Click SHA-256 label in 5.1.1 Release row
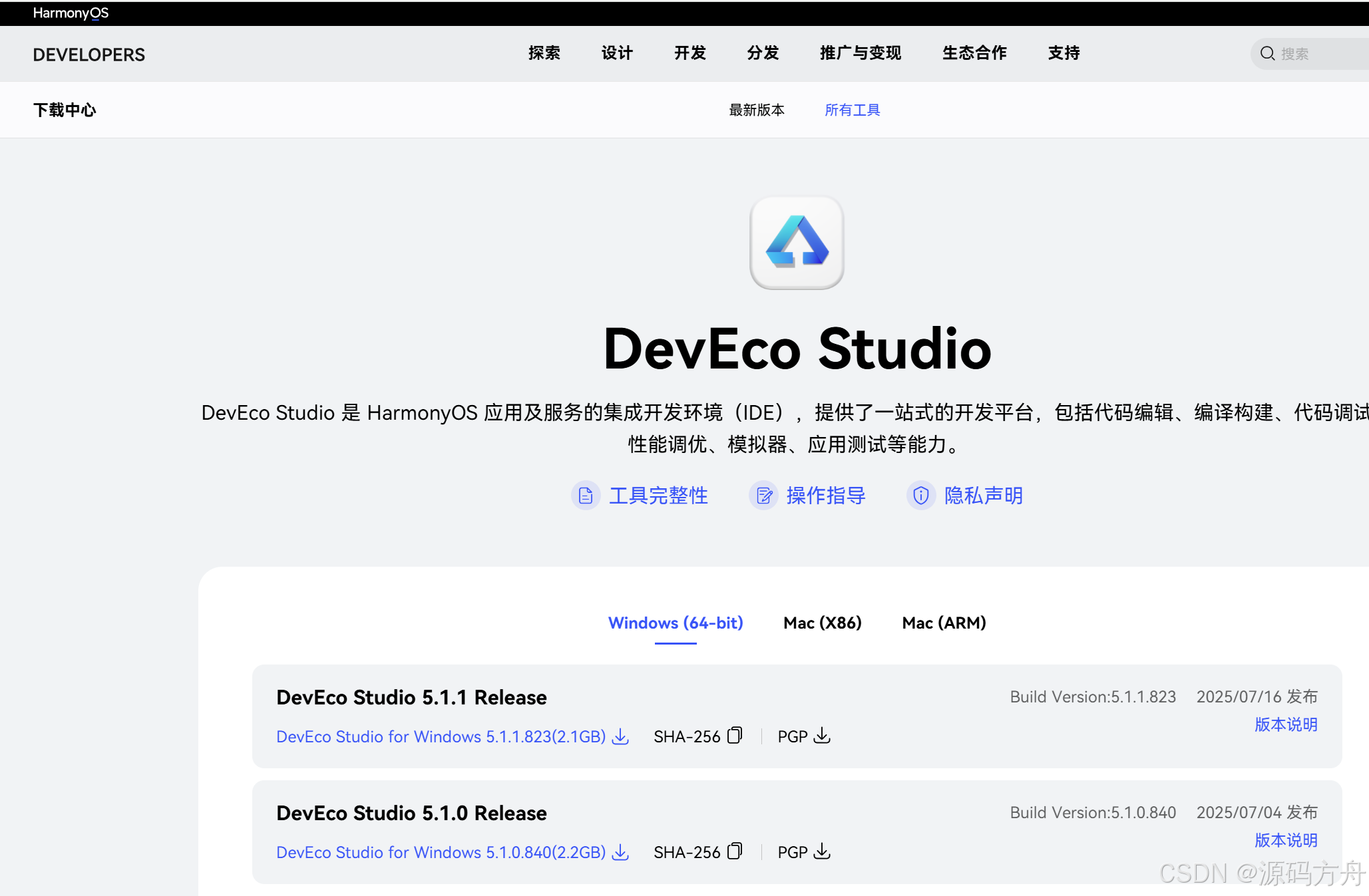The image size is (1369, 896). click(x=687, y=736)
